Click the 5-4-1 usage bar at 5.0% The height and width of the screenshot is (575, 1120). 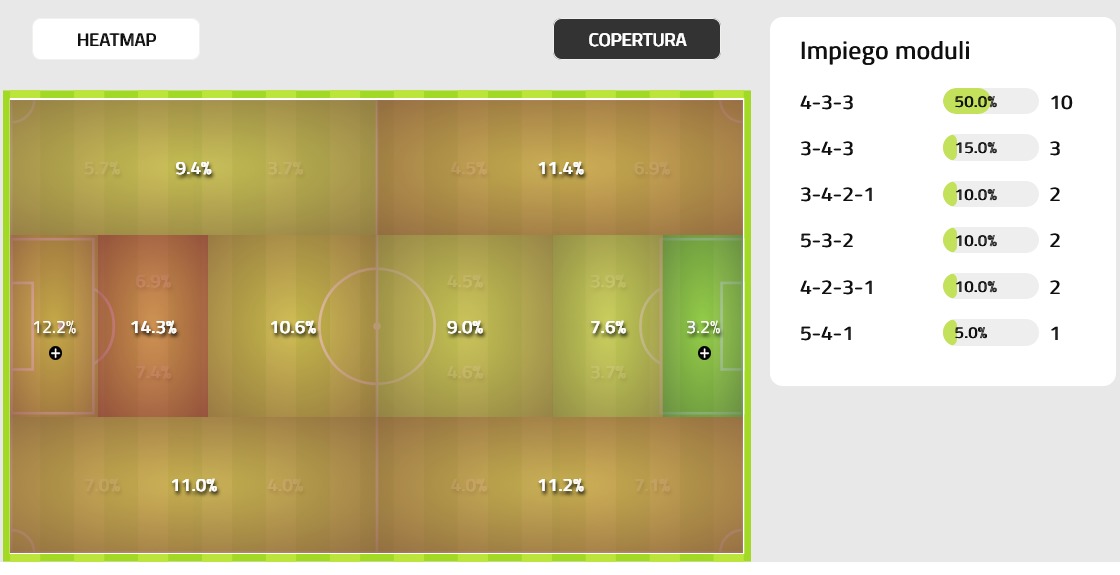tap(990, 333)
